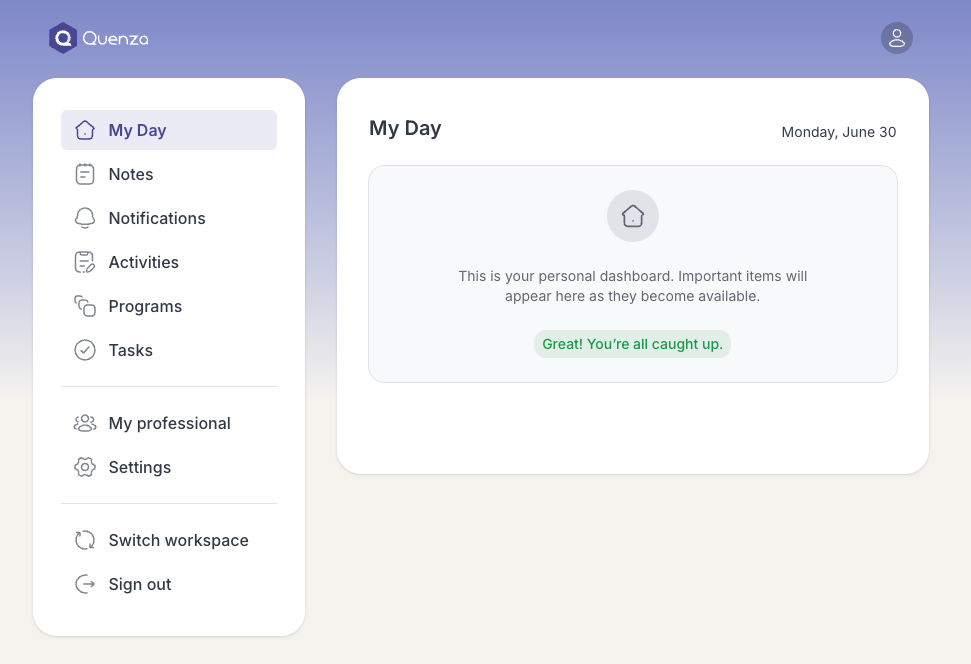Choose Switch workspace
The height and width of the screenshot is (664, 971).
(x=178, y=541)
